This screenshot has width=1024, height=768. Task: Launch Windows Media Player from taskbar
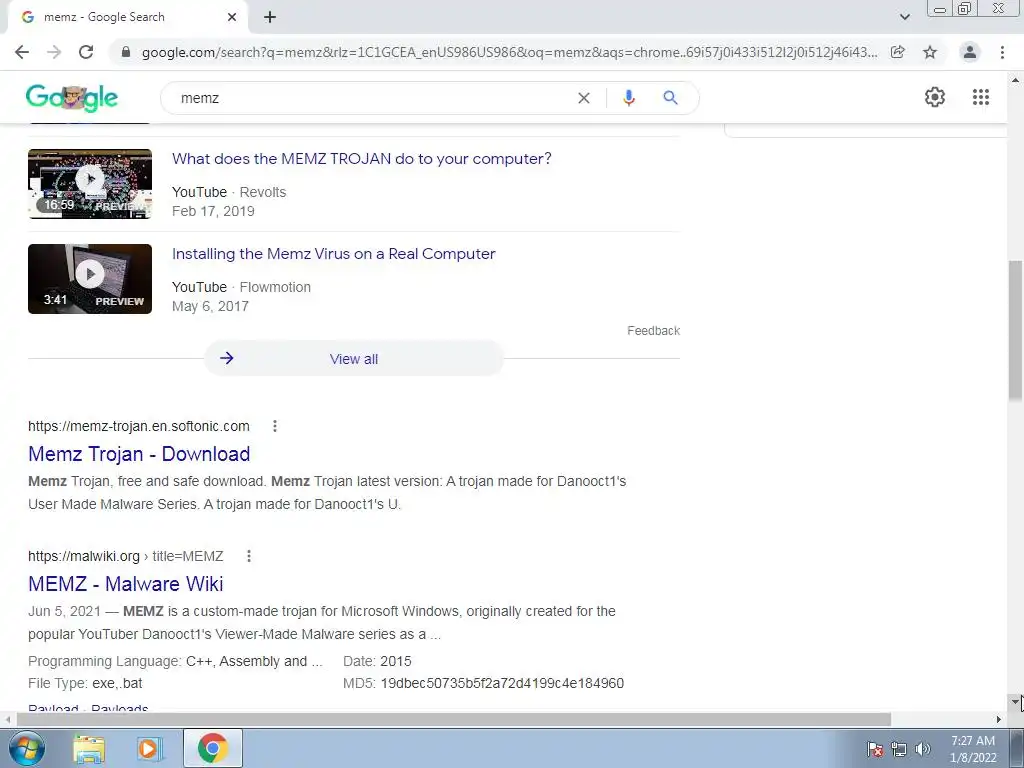(150, 749)
